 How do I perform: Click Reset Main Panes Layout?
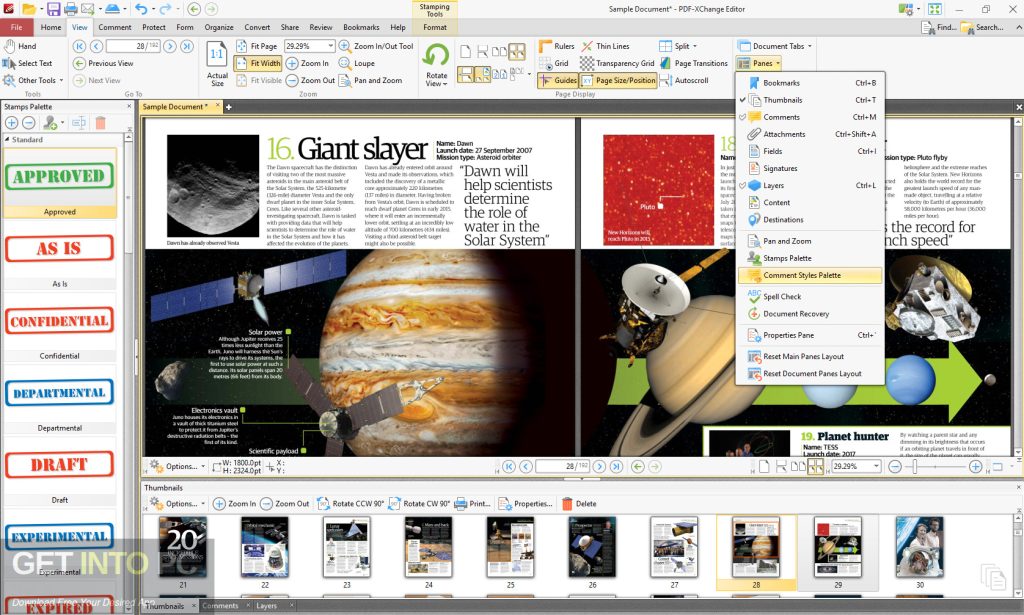(x=810, y=356)
